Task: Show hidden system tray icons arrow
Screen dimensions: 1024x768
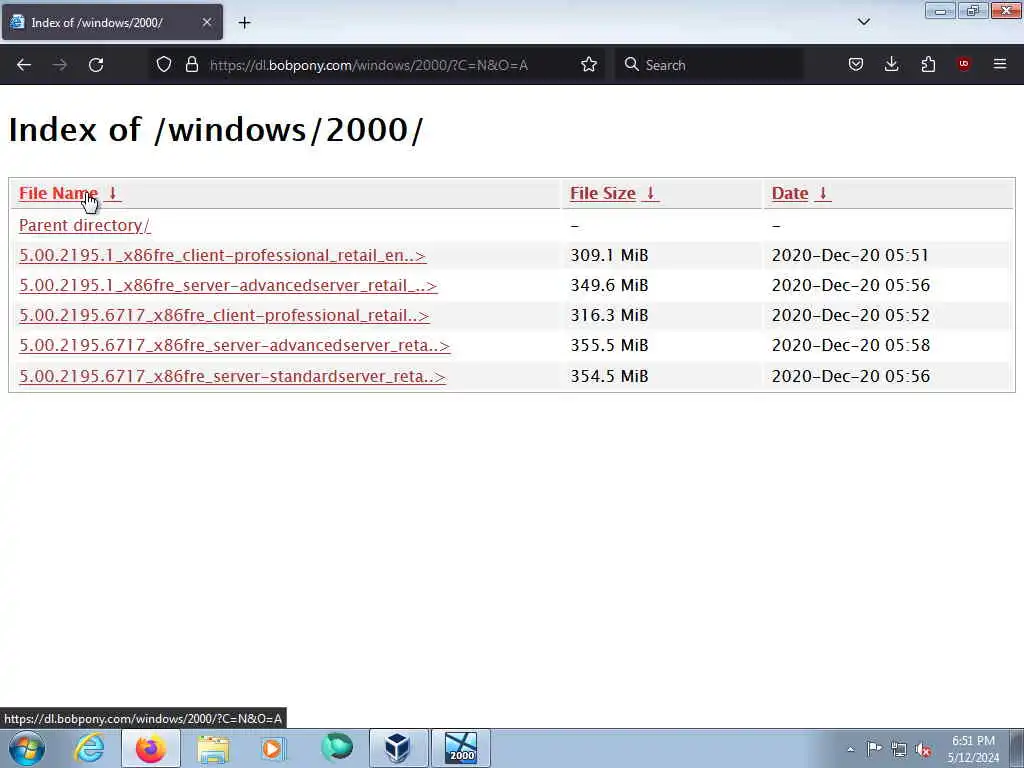Action: 850,749
